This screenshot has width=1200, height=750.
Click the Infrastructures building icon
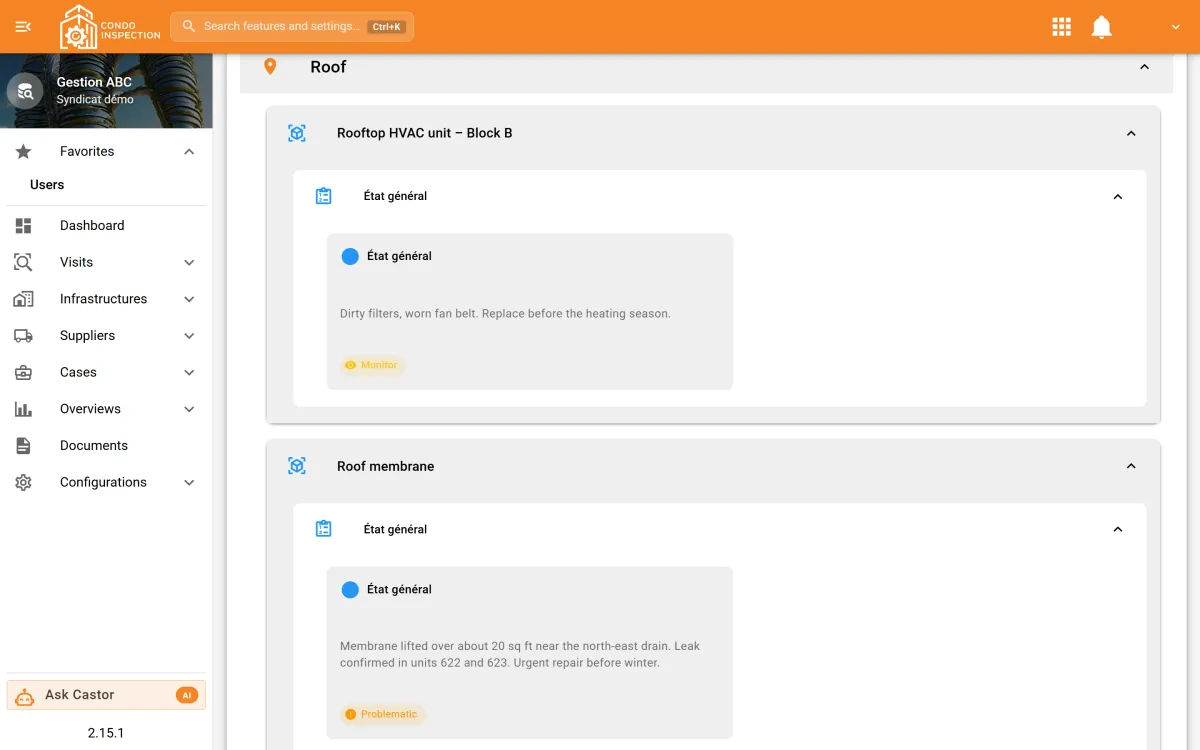pos(23,299)
